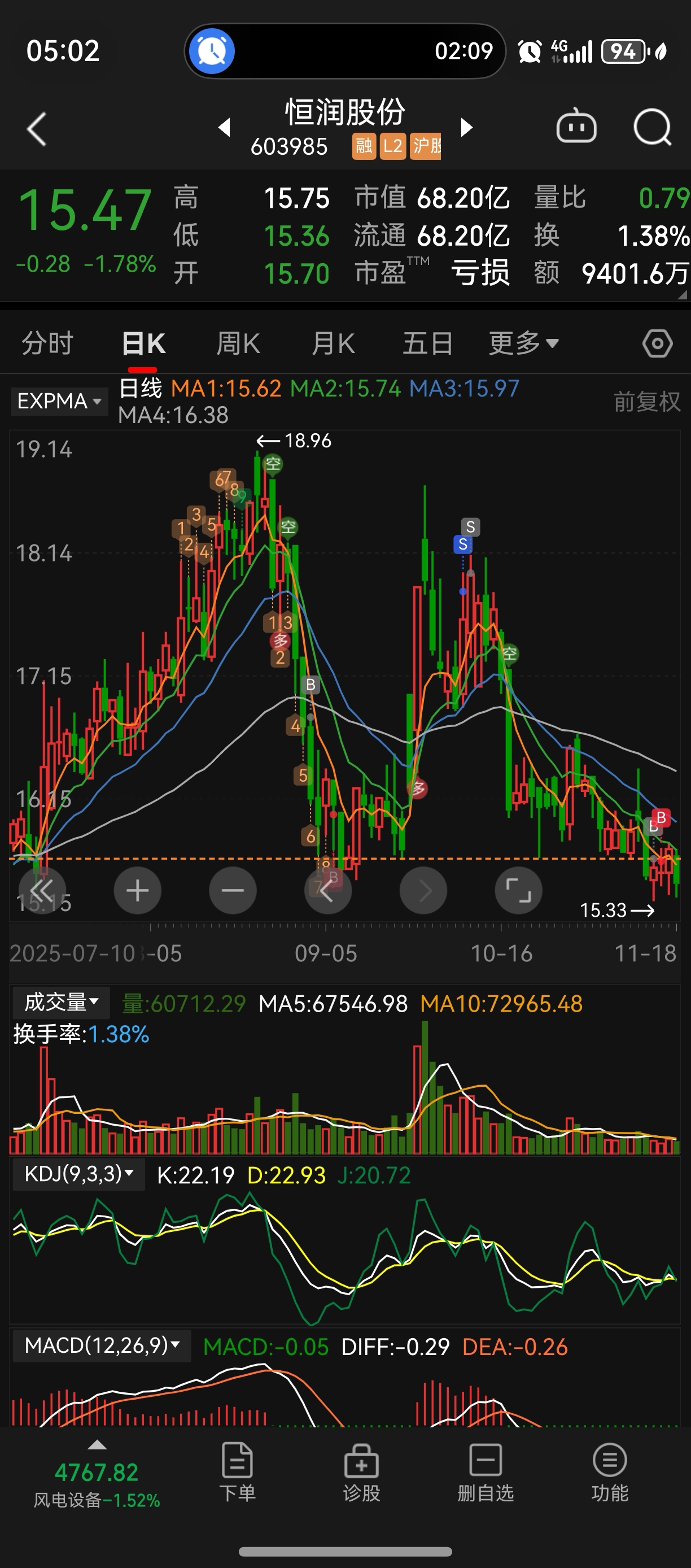Tap 删自选 remove from watchlist

pyautogui.click(x=486, y=1472)
